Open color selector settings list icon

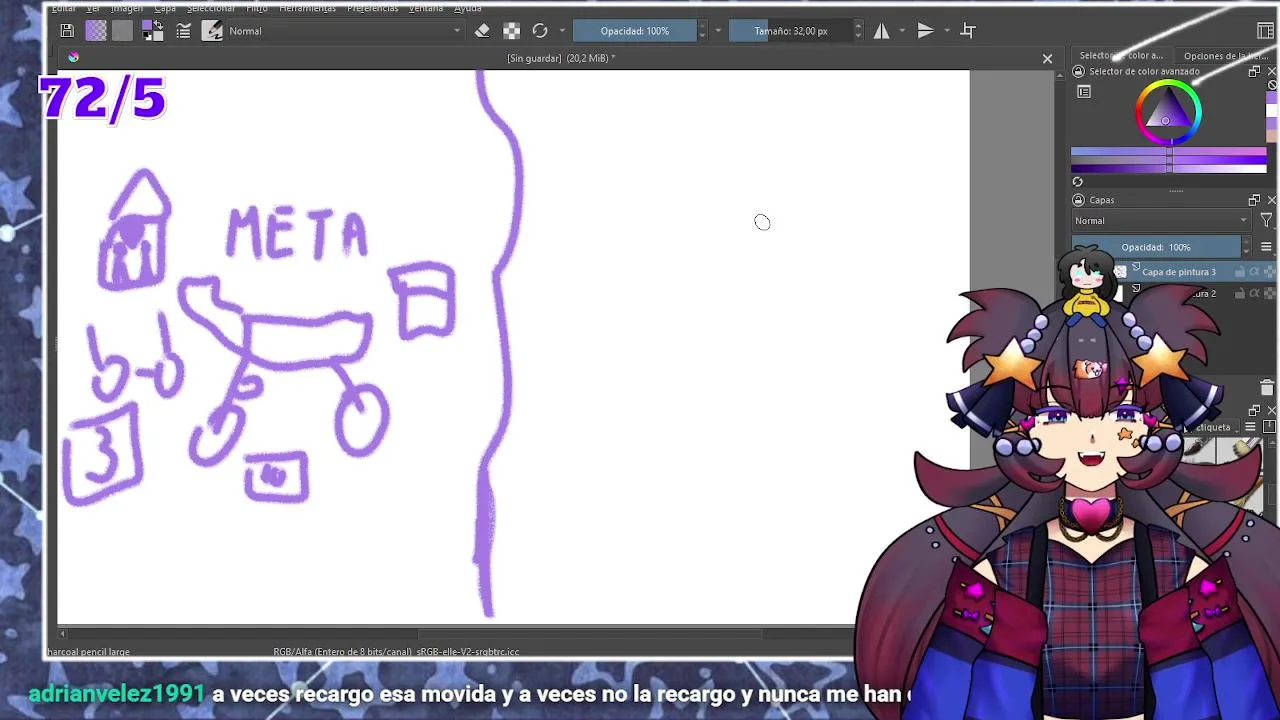[1084, 92]
